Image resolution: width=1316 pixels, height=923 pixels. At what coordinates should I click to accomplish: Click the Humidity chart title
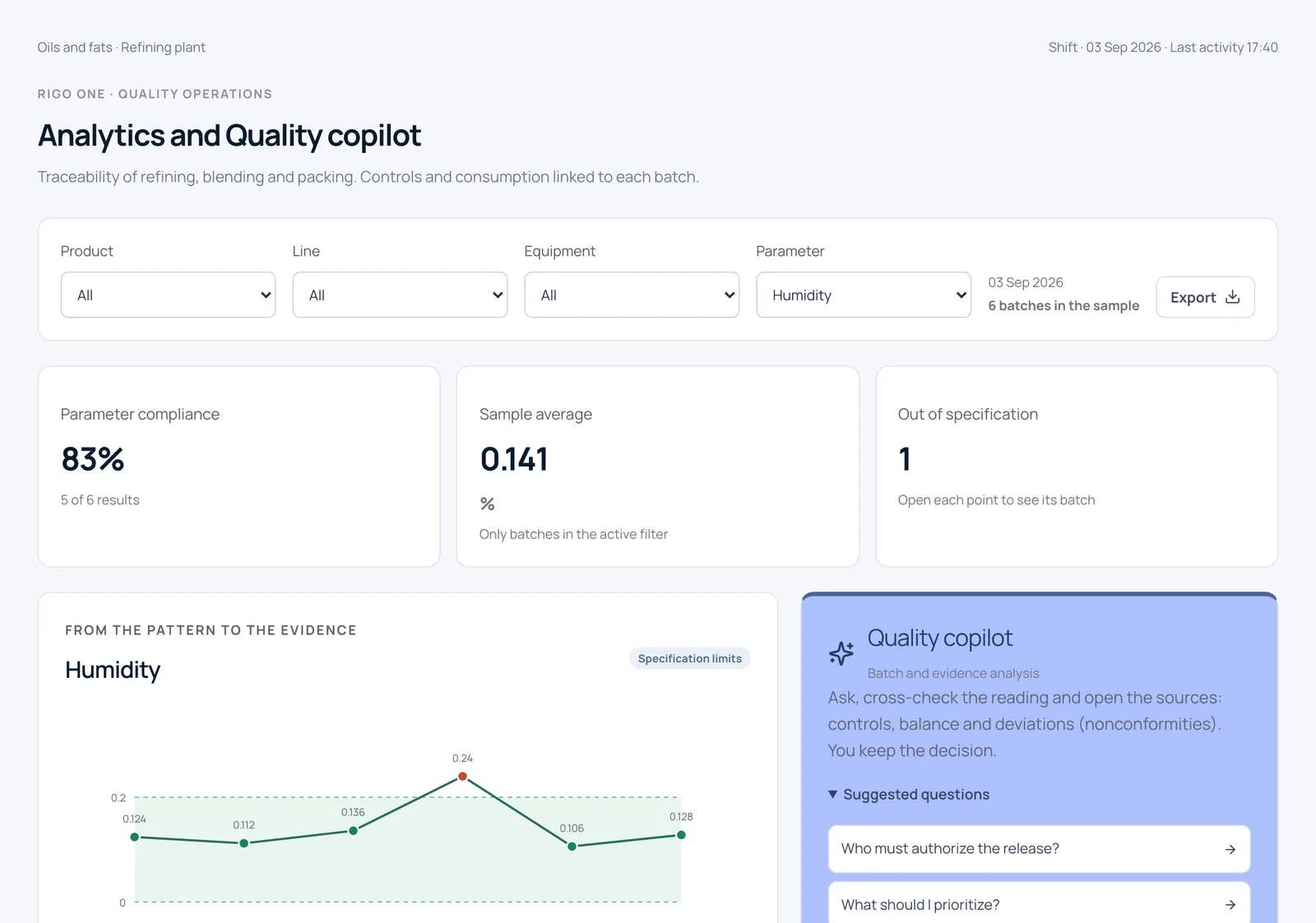click(x=113, y=670)
